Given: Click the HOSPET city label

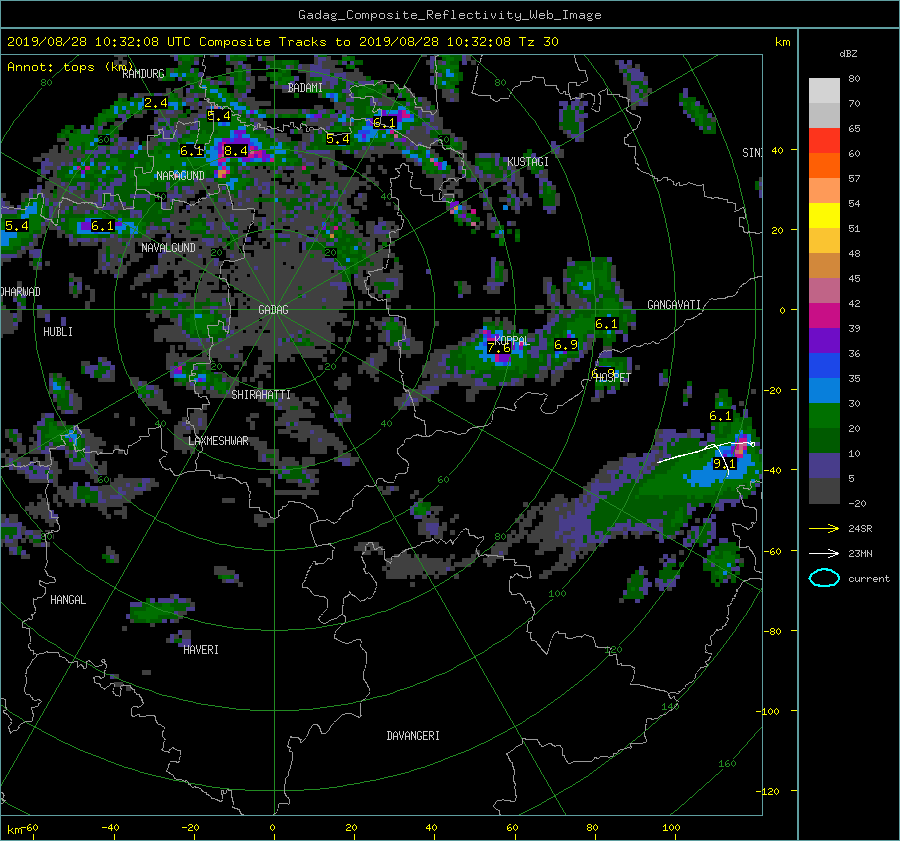Looking at the screenshot, I should (x=613, y=378).
